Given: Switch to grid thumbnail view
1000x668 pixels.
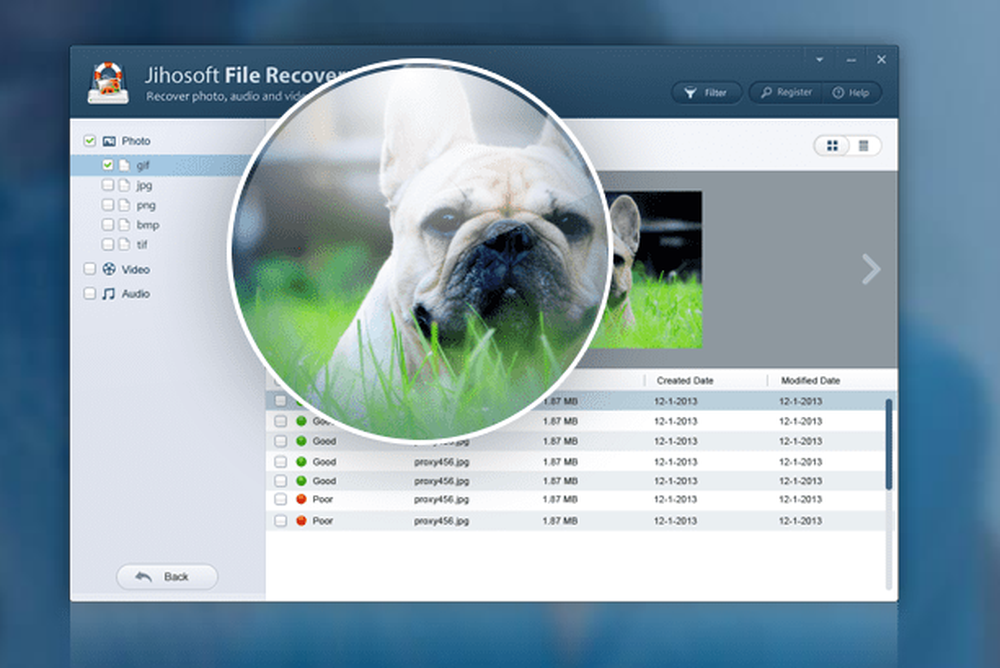Looking at the screenshot, I should click(832, 146).
